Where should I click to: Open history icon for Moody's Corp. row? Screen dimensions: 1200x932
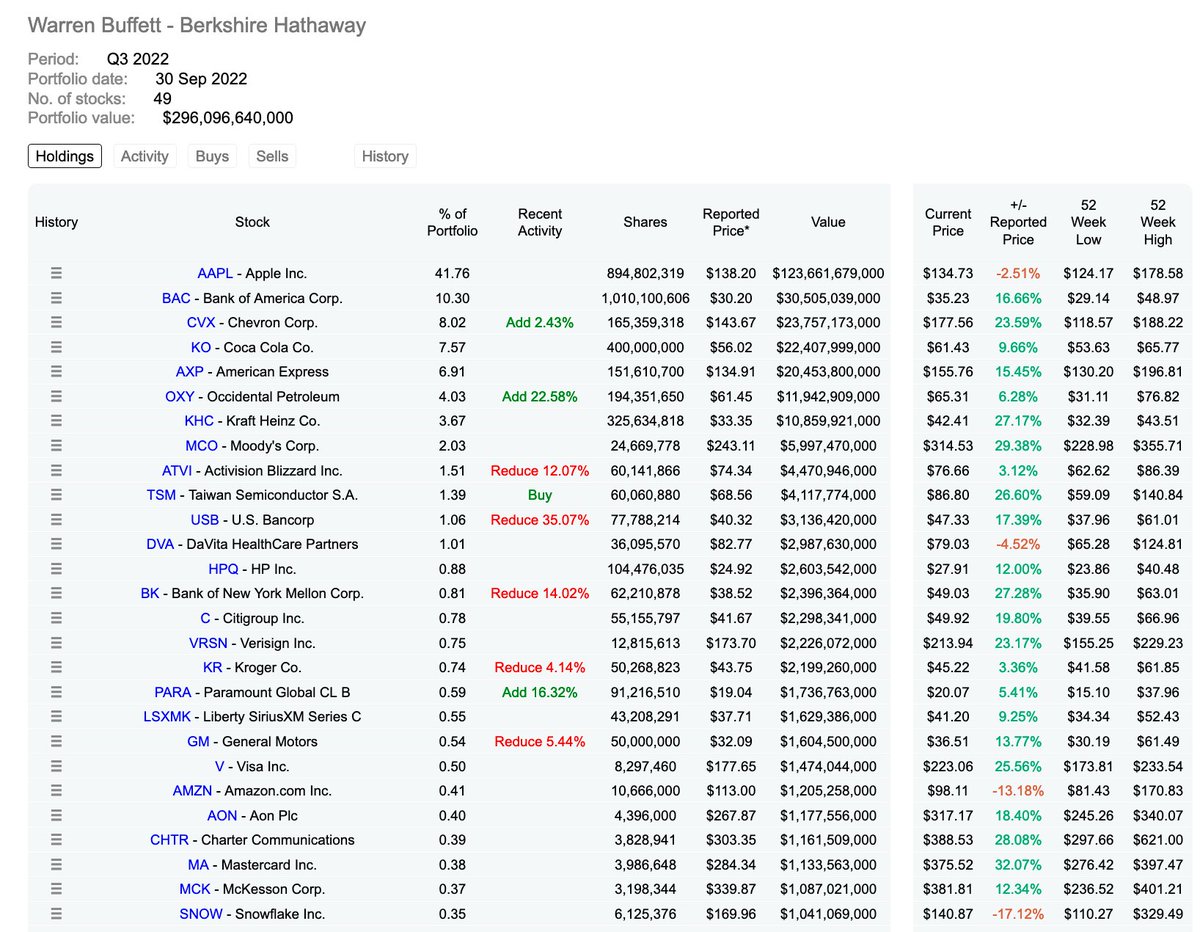[x=56, y=445]
